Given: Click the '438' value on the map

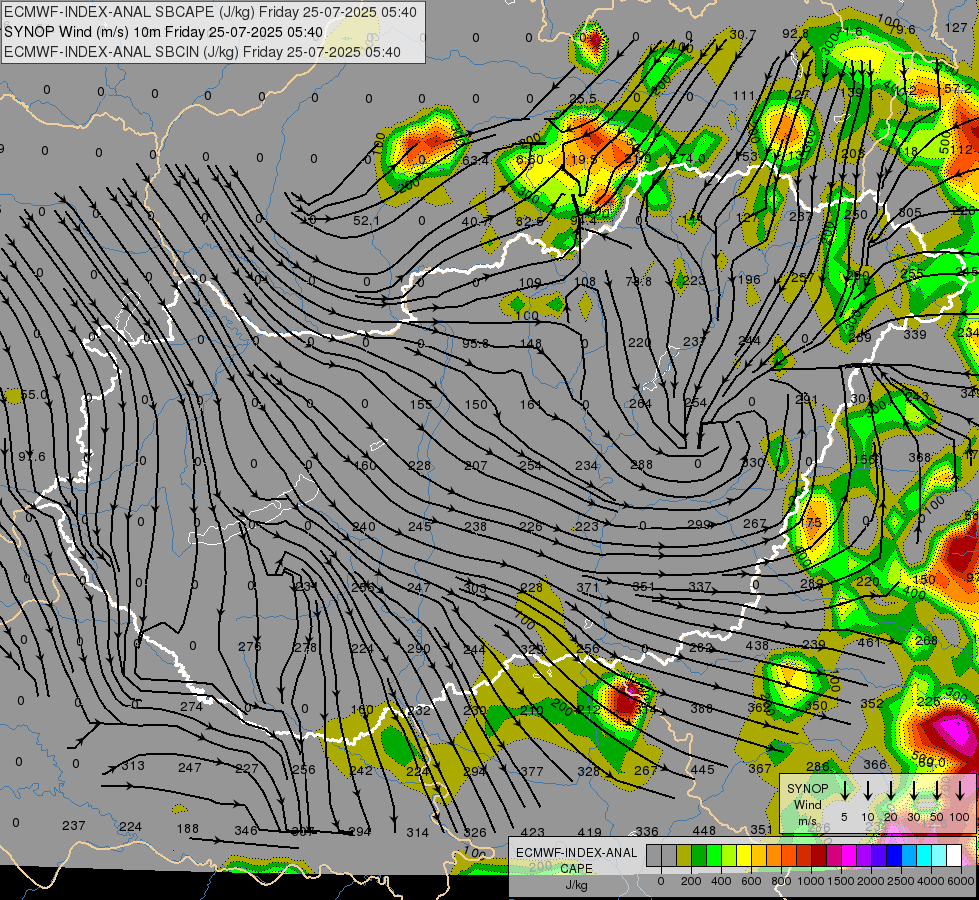Looking at the screenshot, I should coord(757,645).
